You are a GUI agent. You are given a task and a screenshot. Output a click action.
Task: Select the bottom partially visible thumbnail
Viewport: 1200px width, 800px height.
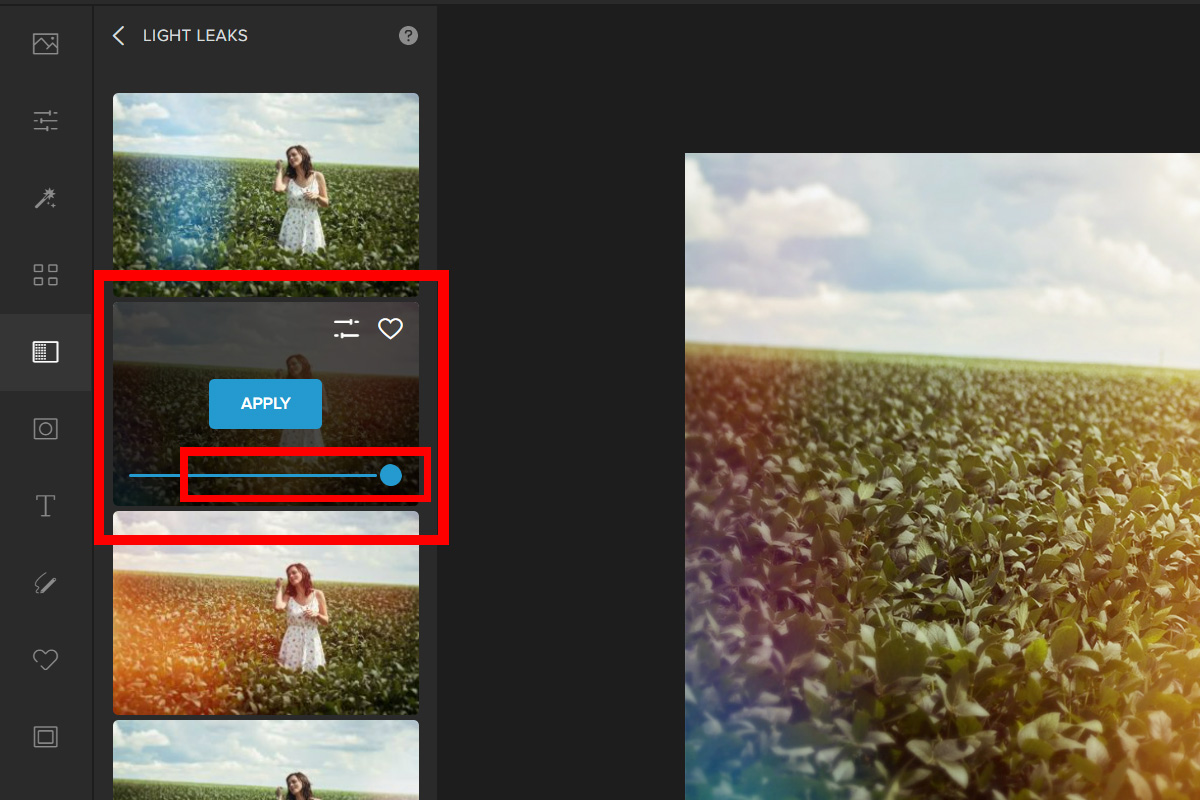pyautogui.click(x=266, y=760)
